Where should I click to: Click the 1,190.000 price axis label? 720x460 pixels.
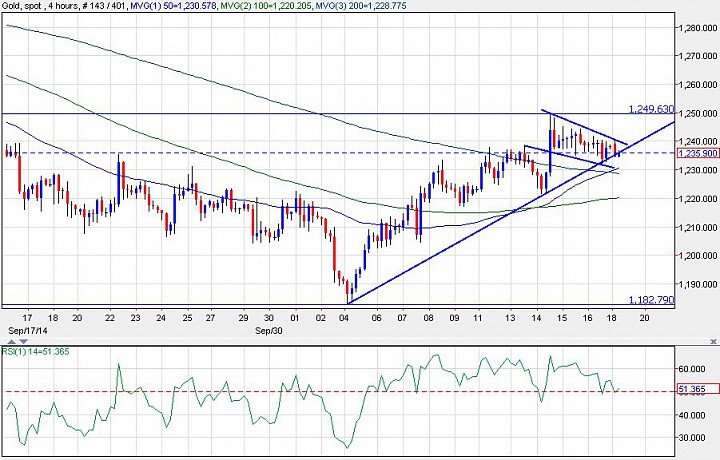point(698,285)
